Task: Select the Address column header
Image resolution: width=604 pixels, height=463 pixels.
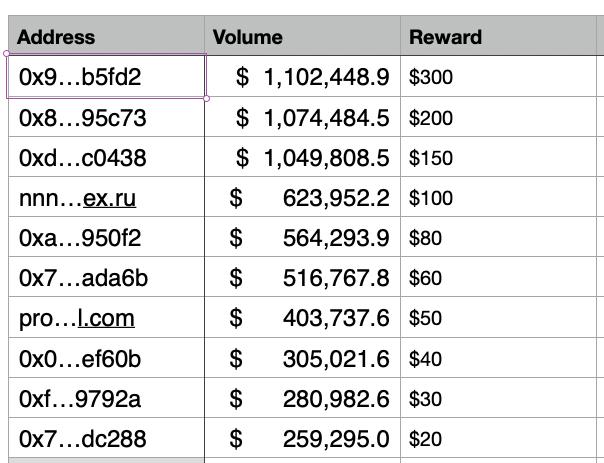Action: tap(106, 36)
